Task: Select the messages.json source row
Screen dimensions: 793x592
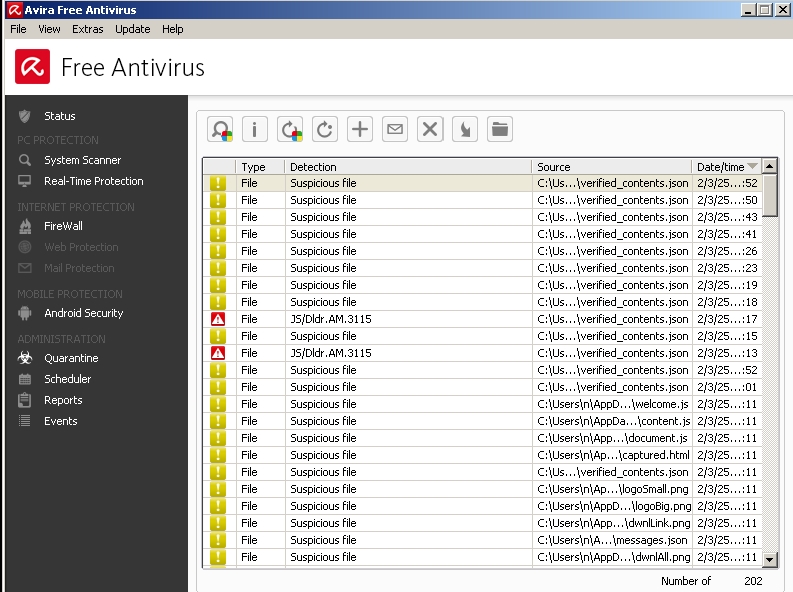Action: [482, 540]
